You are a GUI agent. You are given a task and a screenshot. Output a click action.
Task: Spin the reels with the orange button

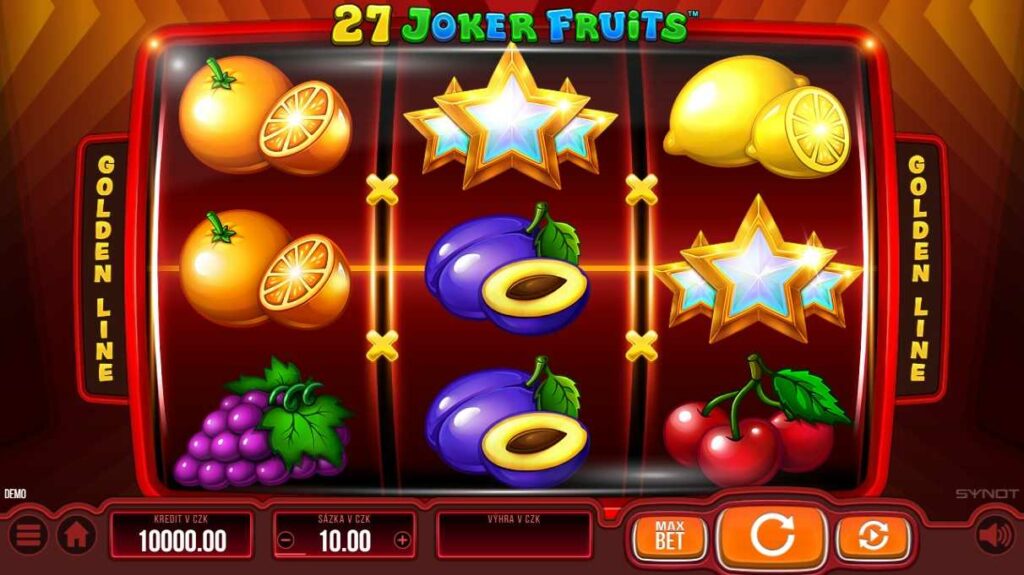pos(772,536)
